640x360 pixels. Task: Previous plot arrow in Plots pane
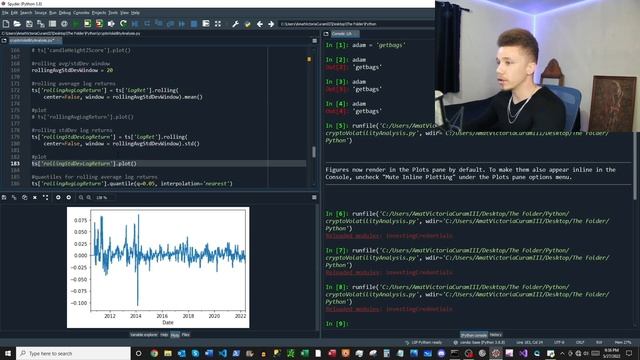58,198
